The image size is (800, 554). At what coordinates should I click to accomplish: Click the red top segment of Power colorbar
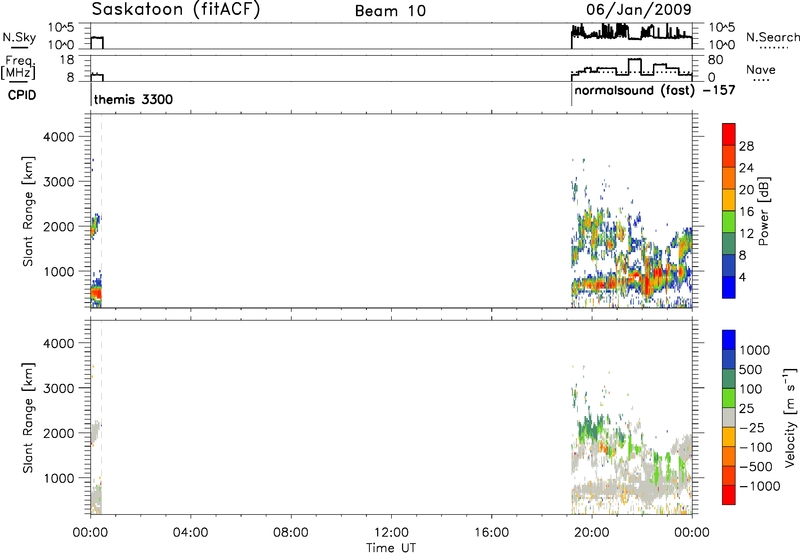pyautogui.click(x=729, y=134)
